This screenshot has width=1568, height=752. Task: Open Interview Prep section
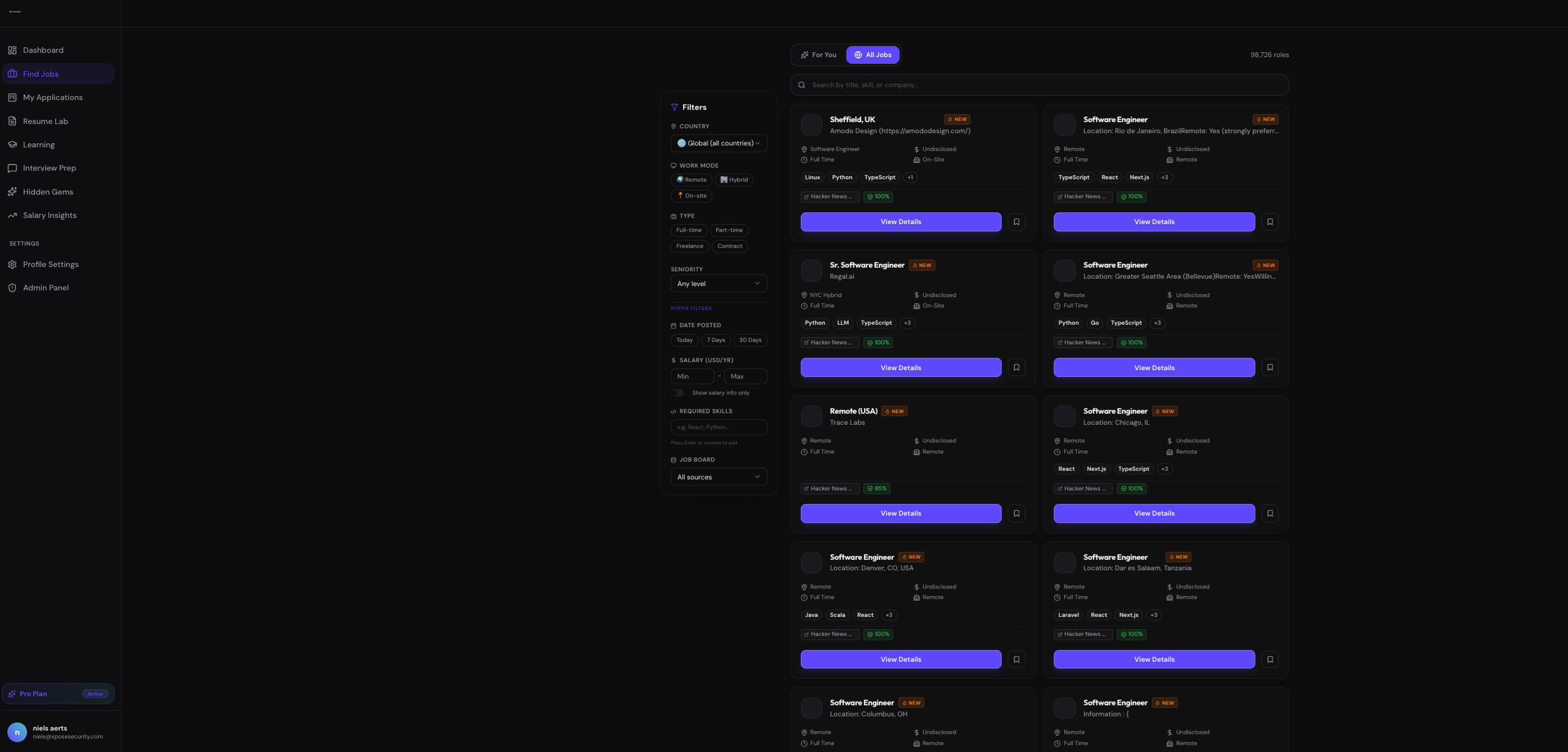tap(49, 168)
